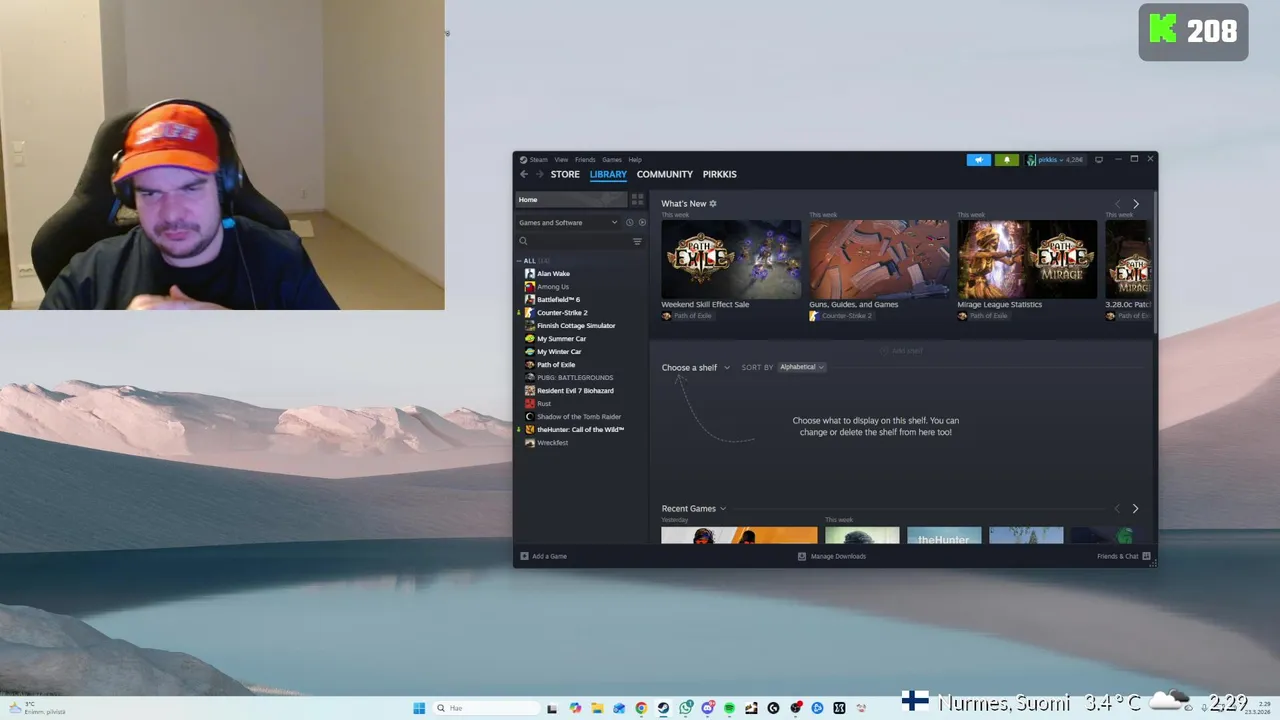This screenshot has height=720, width=1280.
Task: Advance What's New carousel to the right
Action: (x=1135, y=204)
